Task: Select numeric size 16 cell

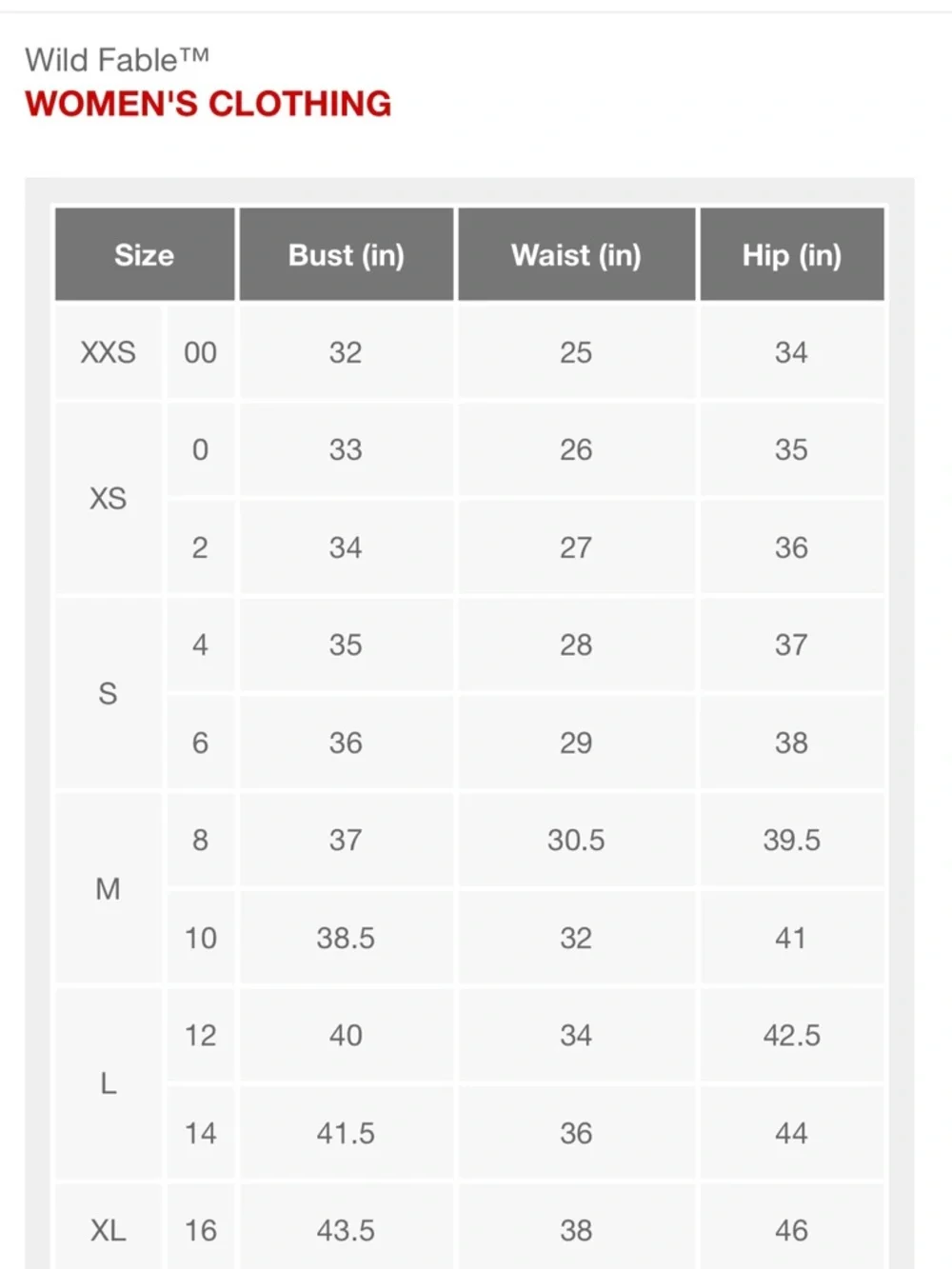Action: (201, 1228)
